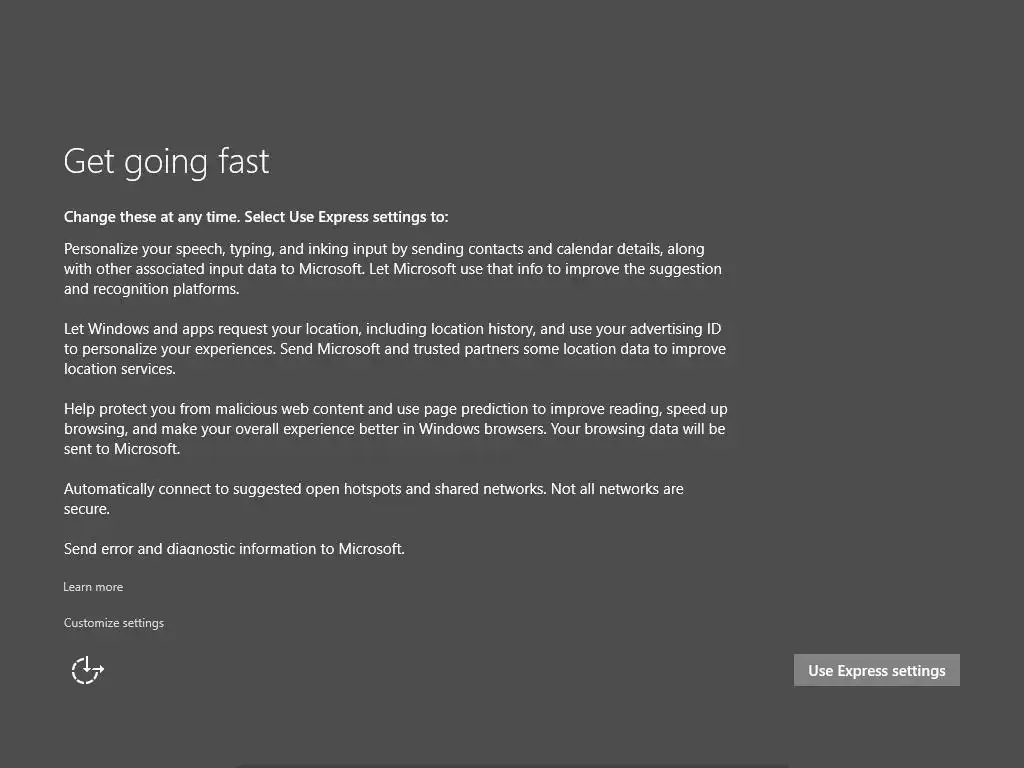Click the Use Express settings button
The width and height of the screenshot is (1024, 768).
[x=876, y=670]
